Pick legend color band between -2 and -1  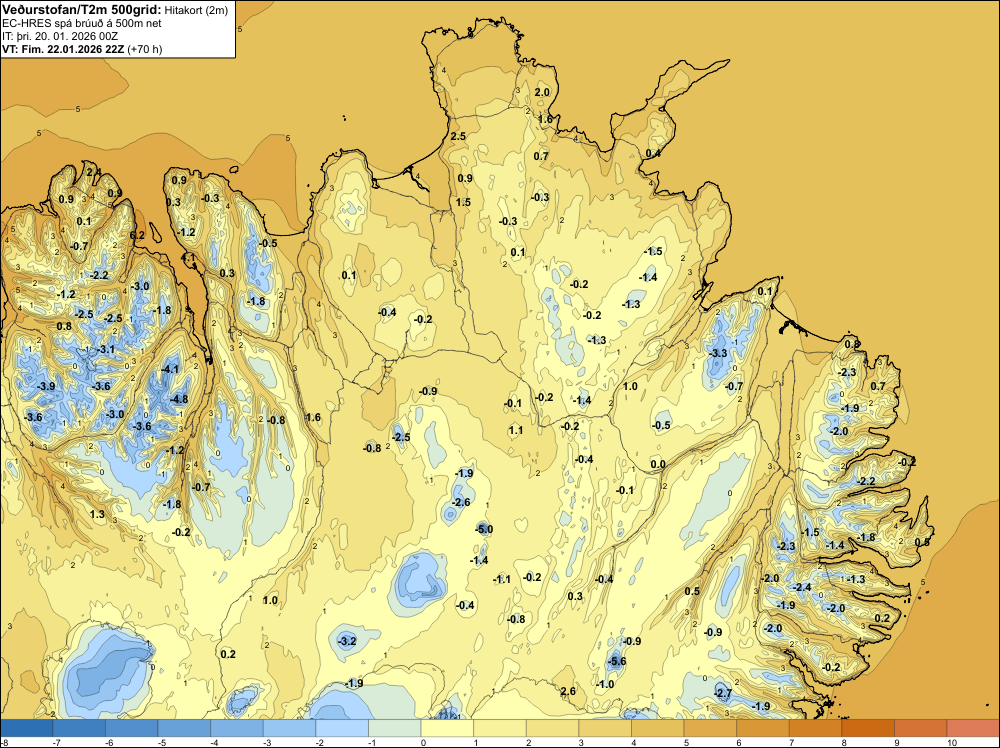(x=342, y=728)
